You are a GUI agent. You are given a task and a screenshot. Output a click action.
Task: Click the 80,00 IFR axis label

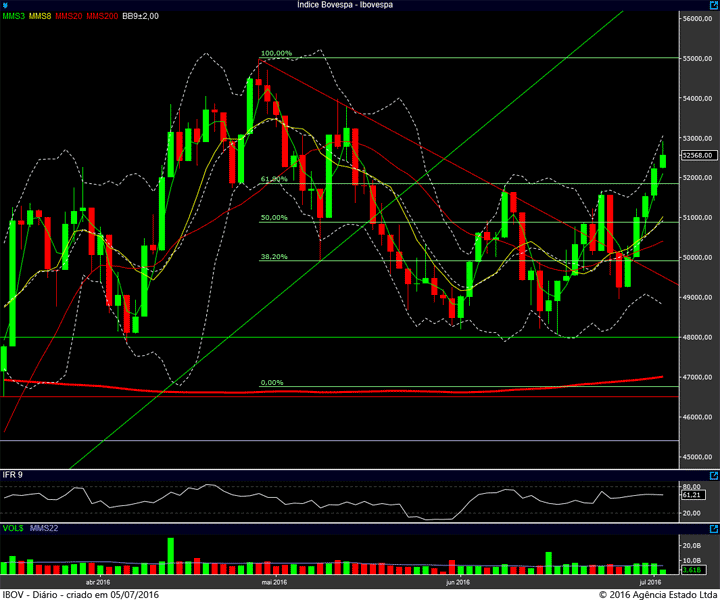point(692,487)
